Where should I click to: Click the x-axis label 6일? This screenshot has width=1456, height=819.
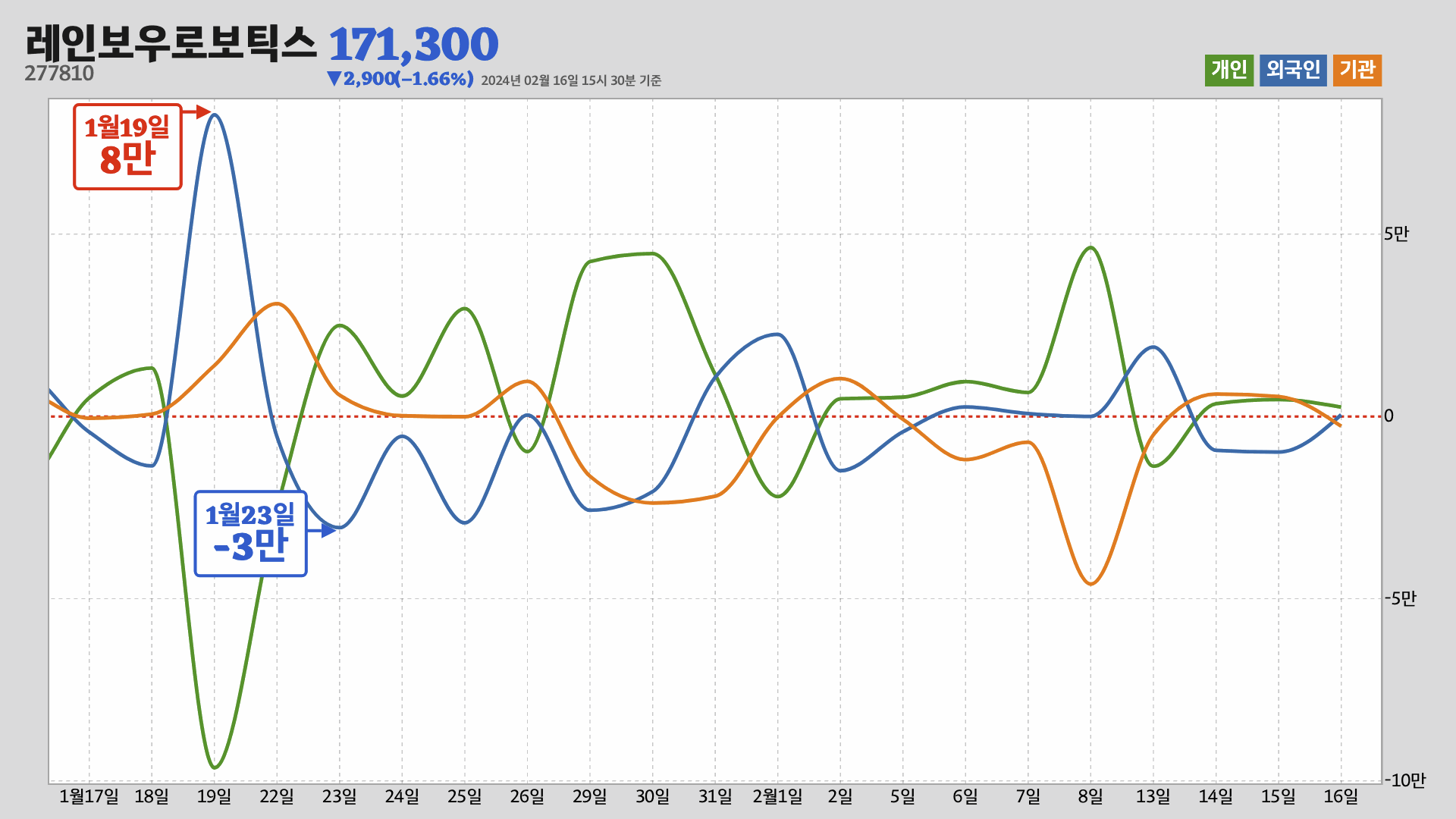(965, 796)
